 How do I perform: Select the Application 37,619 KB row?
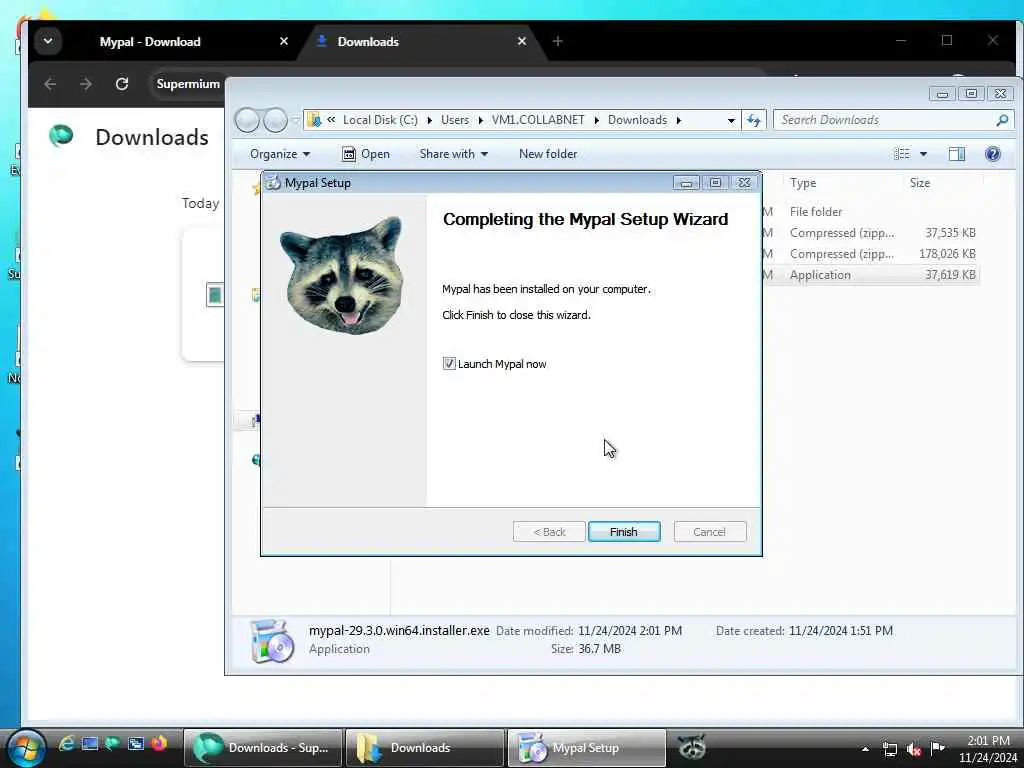[x=871, y=275]
